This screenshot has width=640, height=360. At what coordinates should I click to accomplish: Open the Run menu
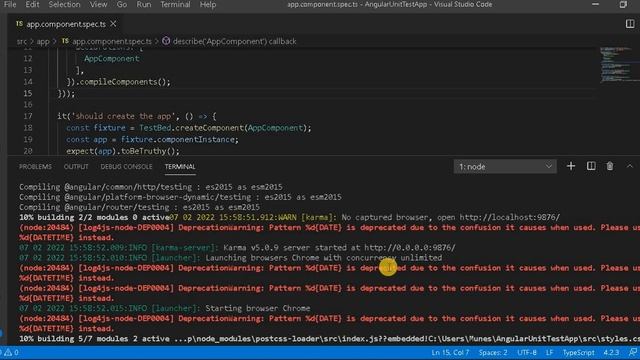click(144, 4)
